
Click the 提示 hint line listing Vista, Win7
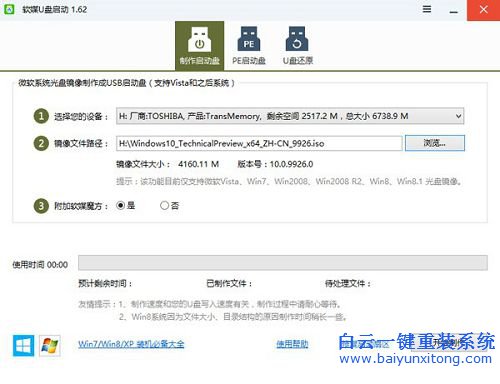289,181
